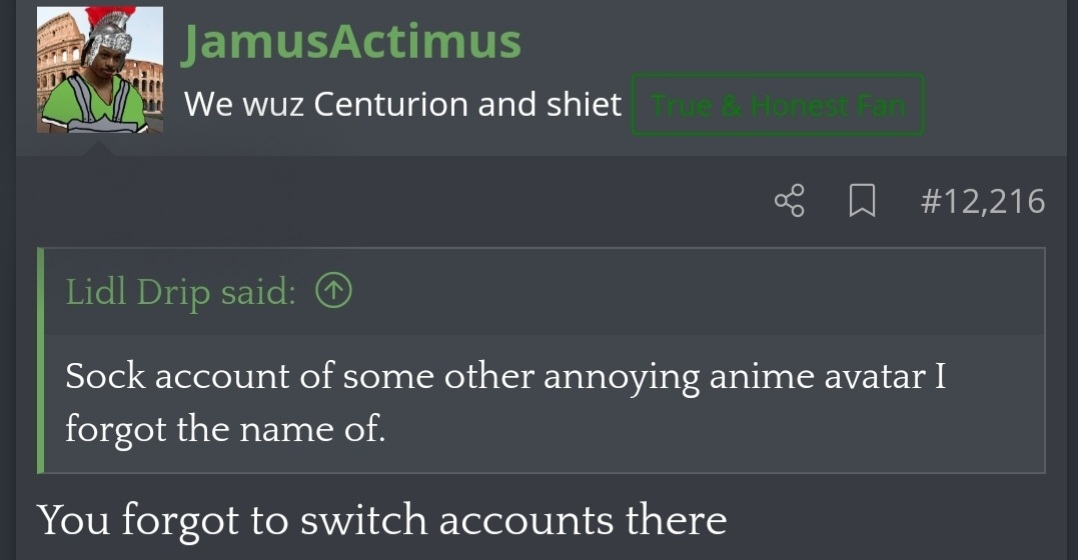Screen dimensions: 1078x560
Task: Click the phrase forgot the name of
Action: (225, 428)
